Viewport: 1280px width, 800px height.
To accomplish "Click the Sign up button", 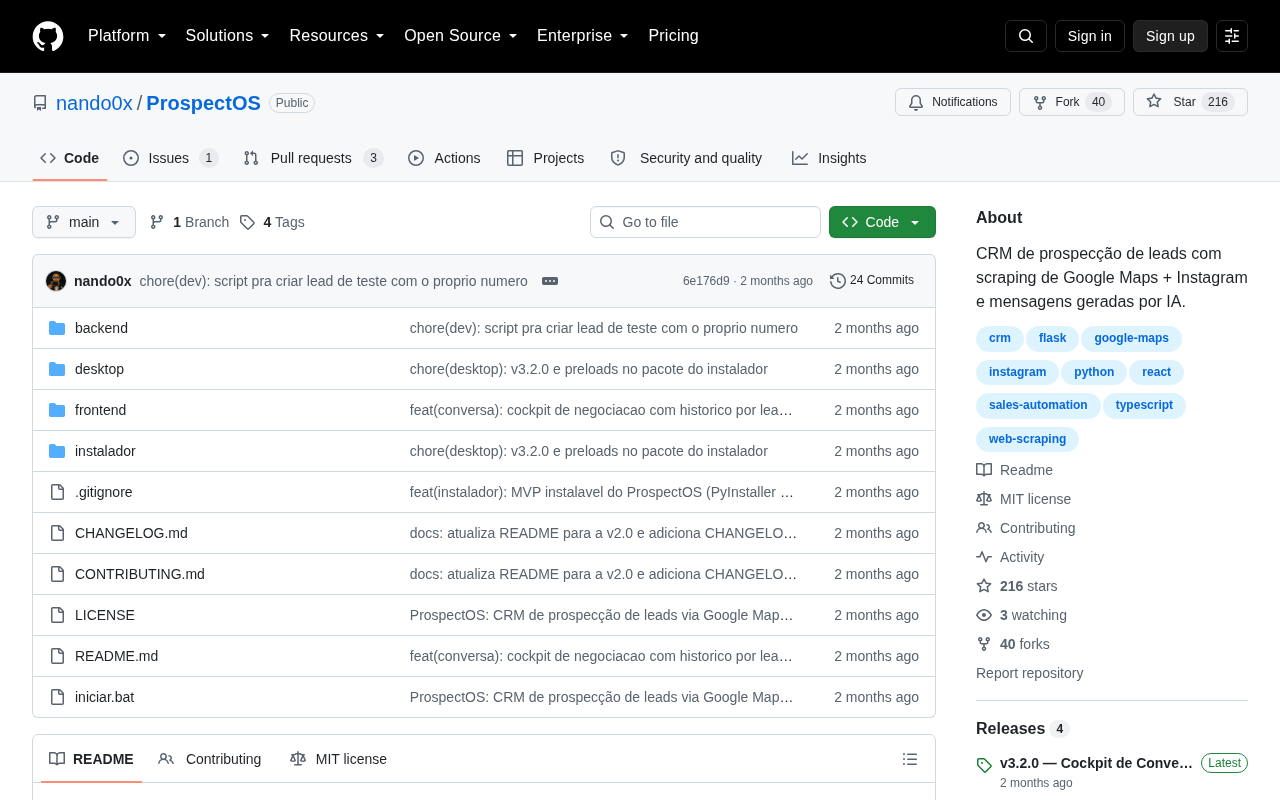I will (x=1170, y=36).
